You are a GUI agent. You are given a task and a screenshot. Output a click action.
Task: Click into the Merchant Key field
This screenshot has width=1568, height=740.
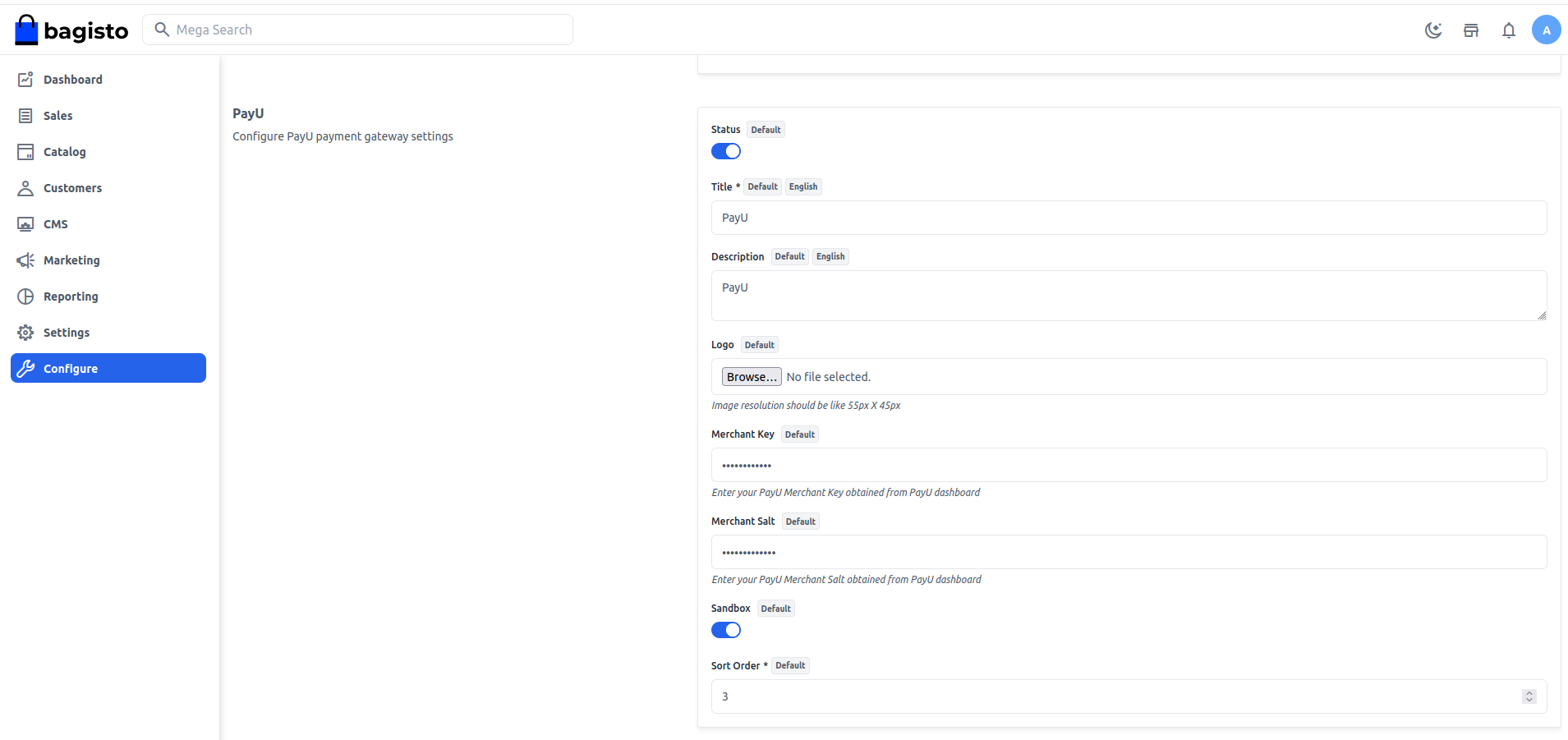pyautogui.click(x=1129, y=465)
